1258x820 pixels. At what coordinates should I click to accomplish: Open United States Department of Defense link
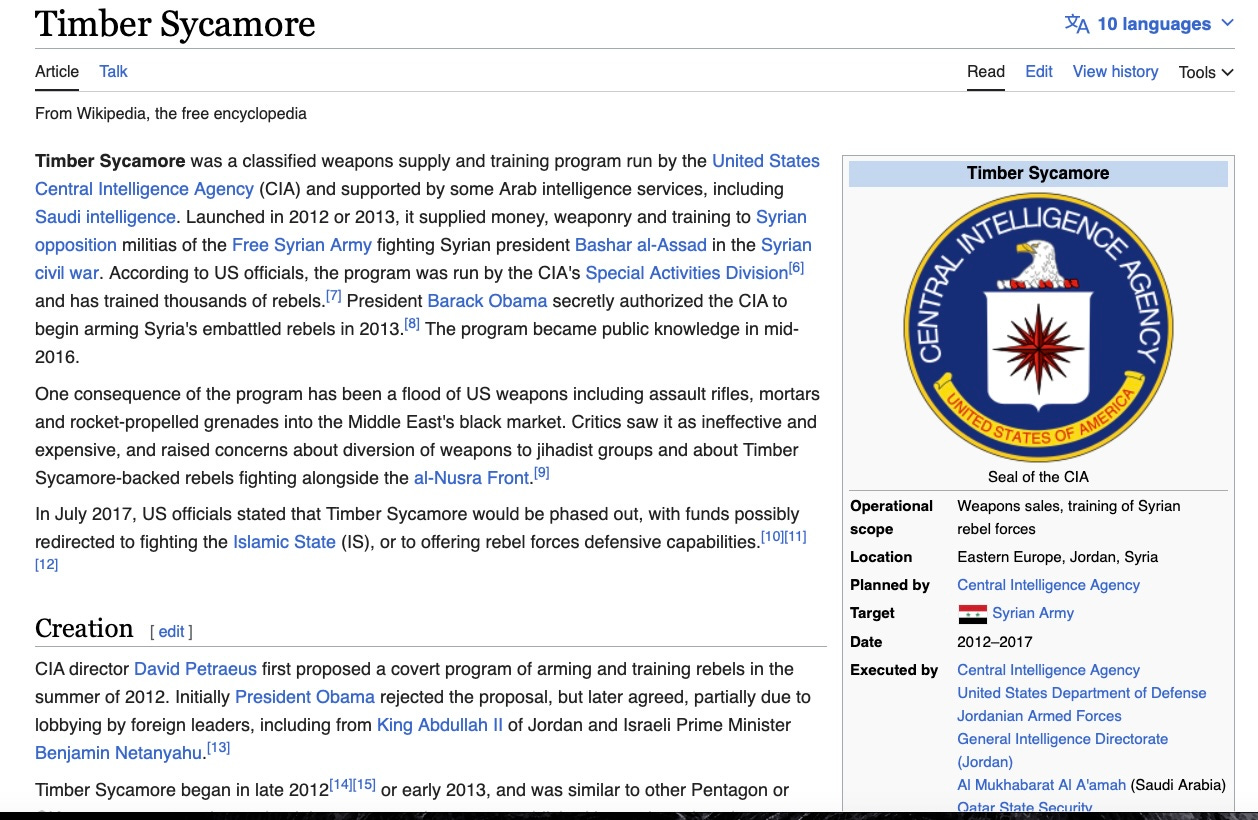pos(1082,693)
